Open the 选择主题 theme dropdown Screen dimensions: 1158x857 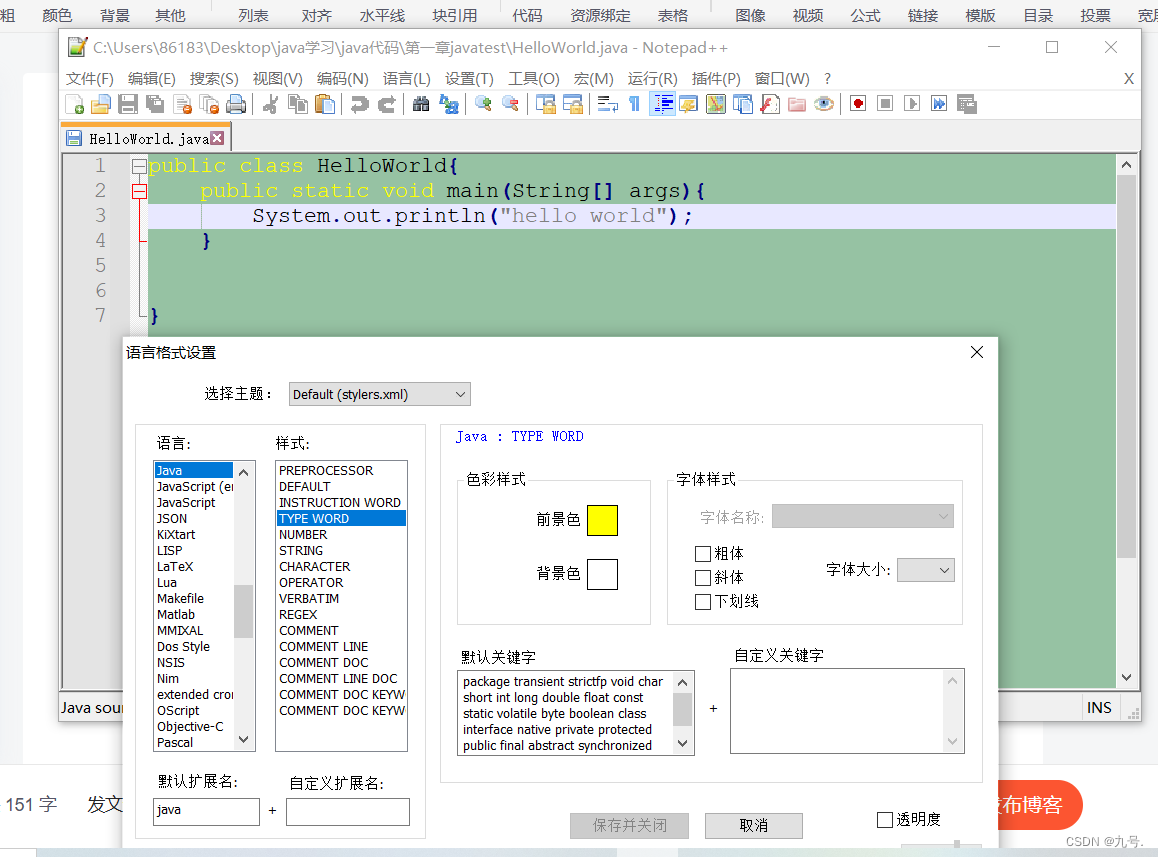click(380, 395)
